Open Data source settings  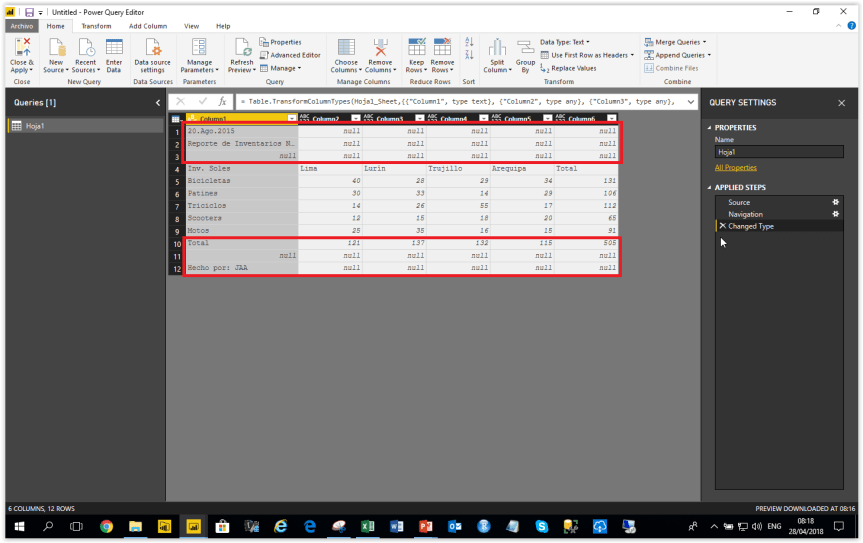152,56
